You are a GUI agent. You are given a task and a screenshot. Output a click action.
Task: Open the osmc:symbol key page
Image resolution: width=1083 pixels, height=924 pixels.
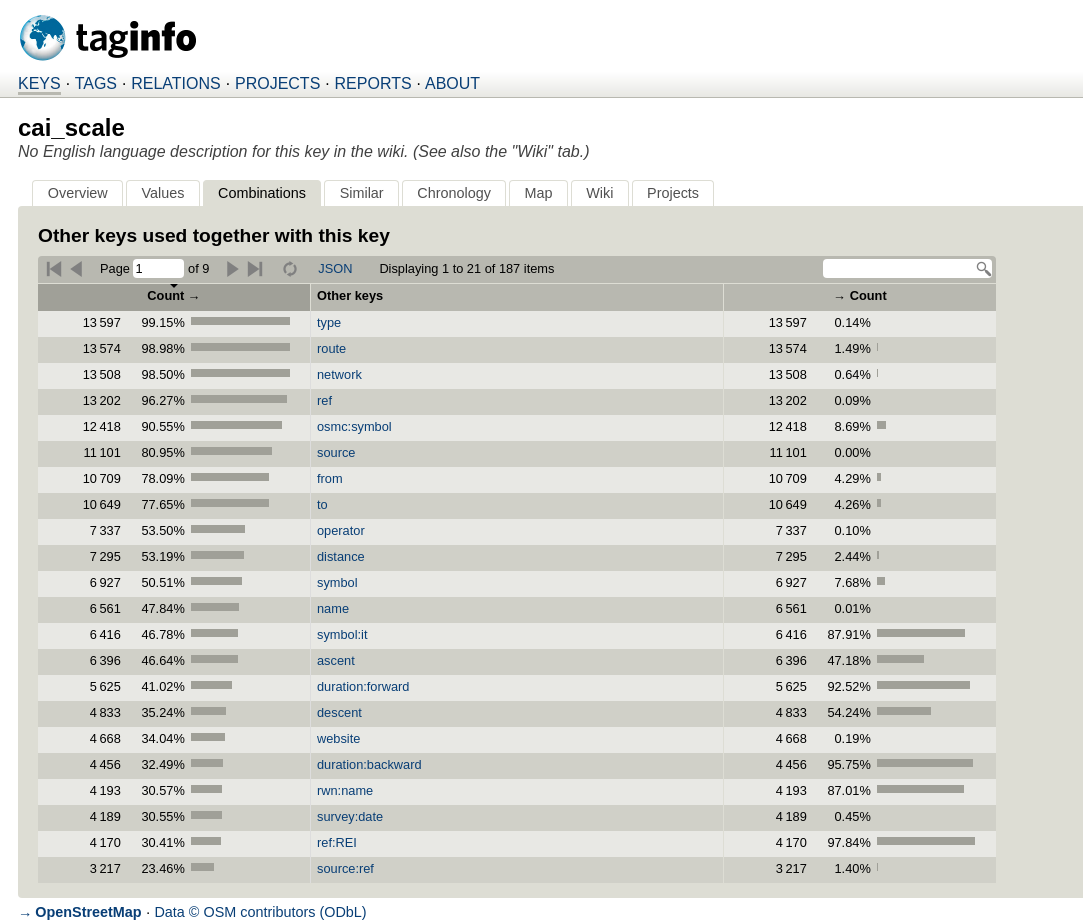pyautogui.click(x=354, y=427)
